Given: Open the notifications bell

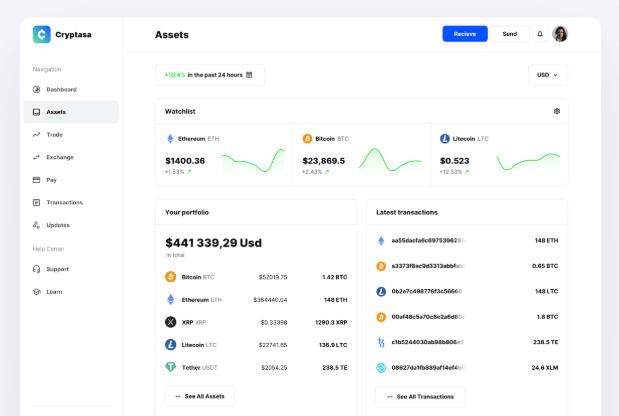Looking at the screenshot, I should pyautogui.click(x=540, y=34).
